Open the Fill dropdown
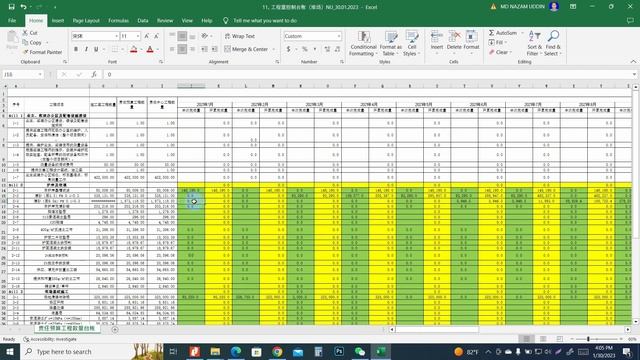Screen dimensions: 640x360 [497, 42]
